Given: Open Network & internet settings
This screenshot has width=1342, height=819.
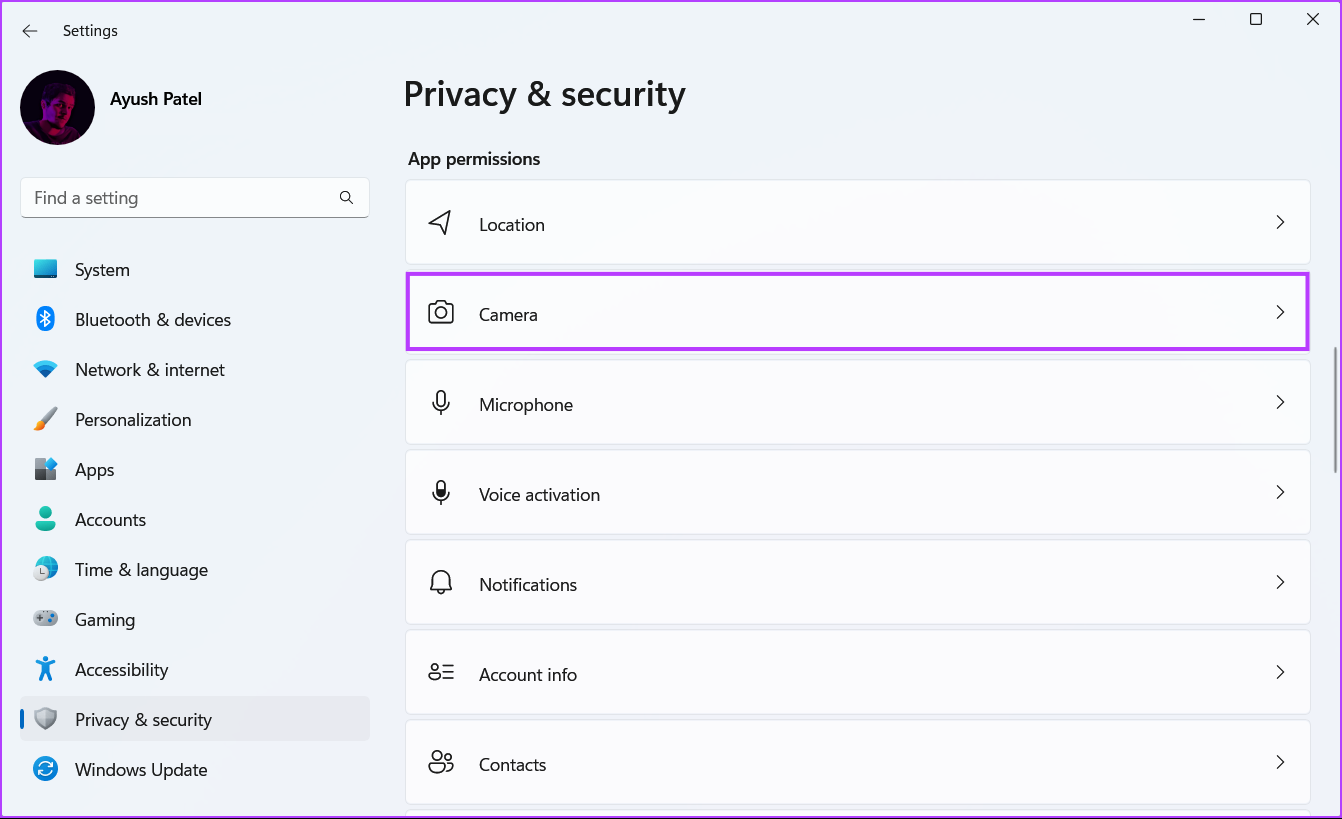Looking at the screenshot, I should pyautogui.click(x=150, y=369).
